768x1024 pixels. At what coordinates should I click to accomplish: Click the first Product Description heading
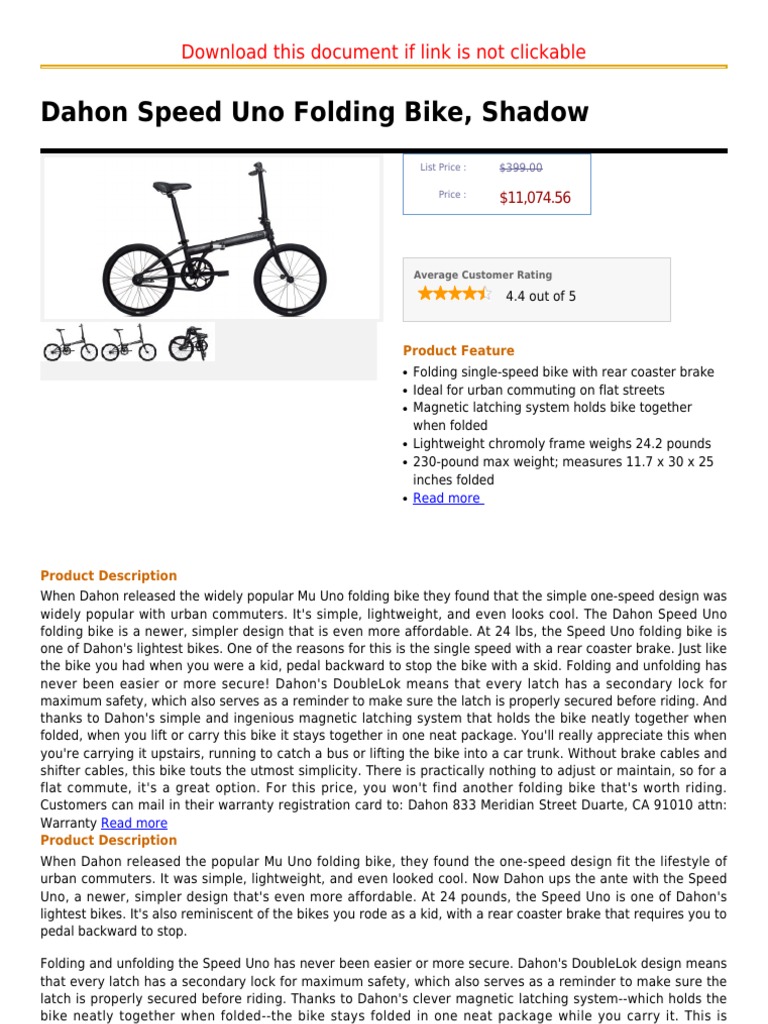click(x=108, y=576)
